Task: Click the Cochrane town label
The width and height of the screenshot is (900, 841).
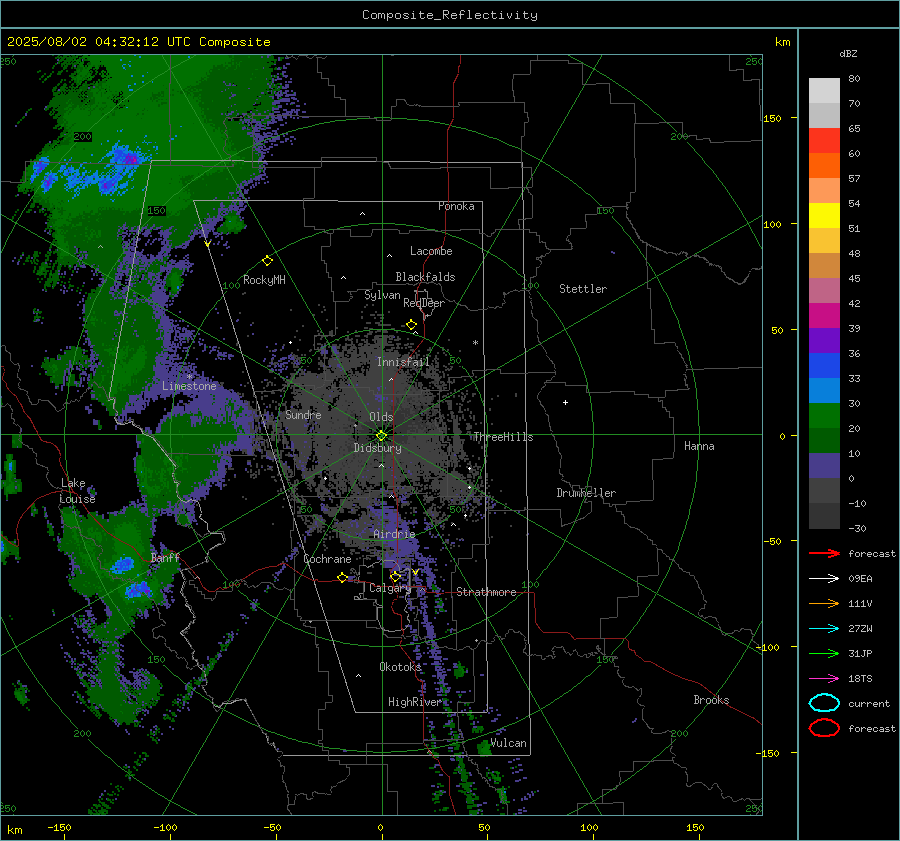Action: click(x=327, y=559)
